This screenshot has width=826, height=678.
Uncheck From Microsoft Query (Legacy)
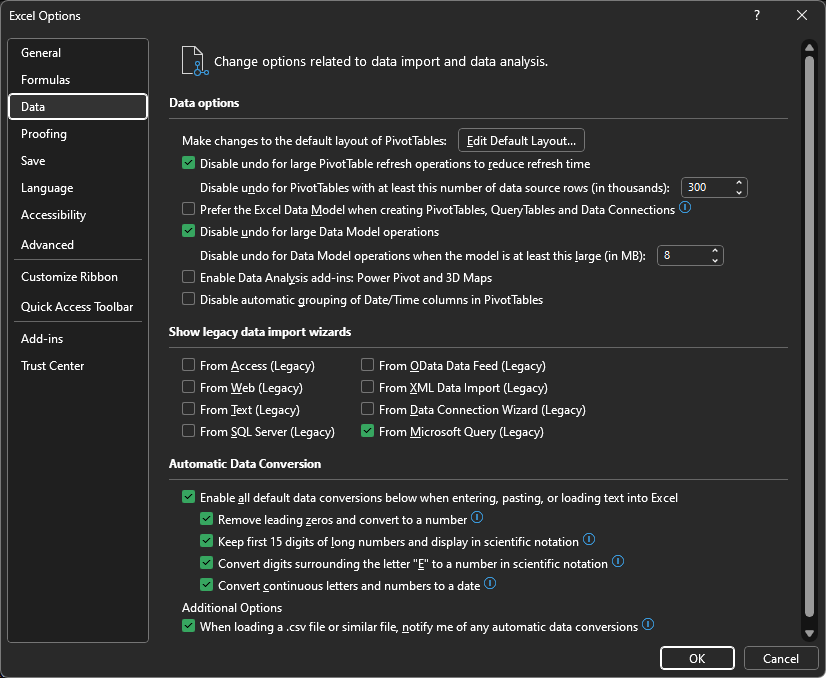367,431
